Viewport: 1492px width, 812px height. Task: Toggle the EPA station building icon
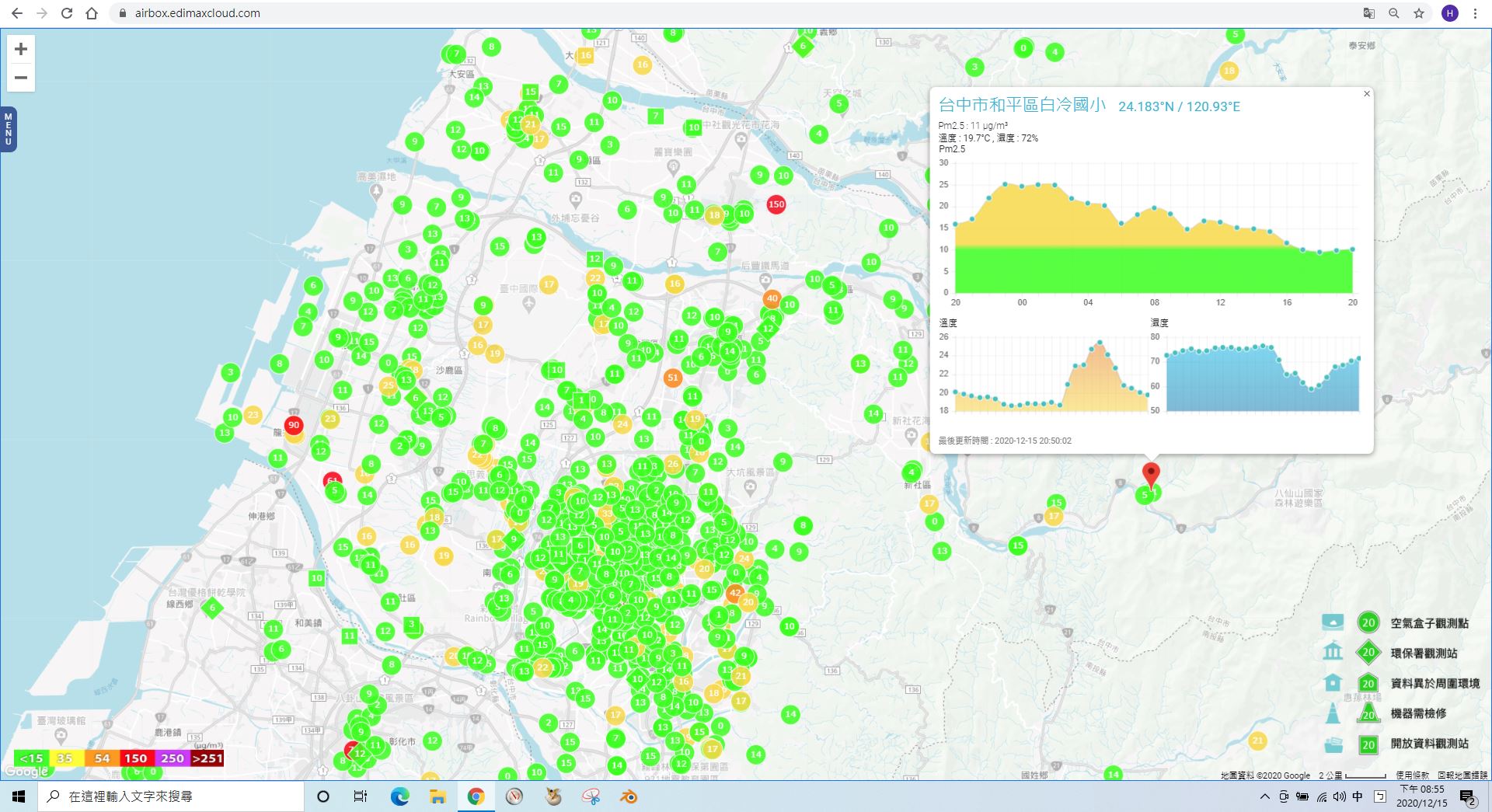[1333, 651]
